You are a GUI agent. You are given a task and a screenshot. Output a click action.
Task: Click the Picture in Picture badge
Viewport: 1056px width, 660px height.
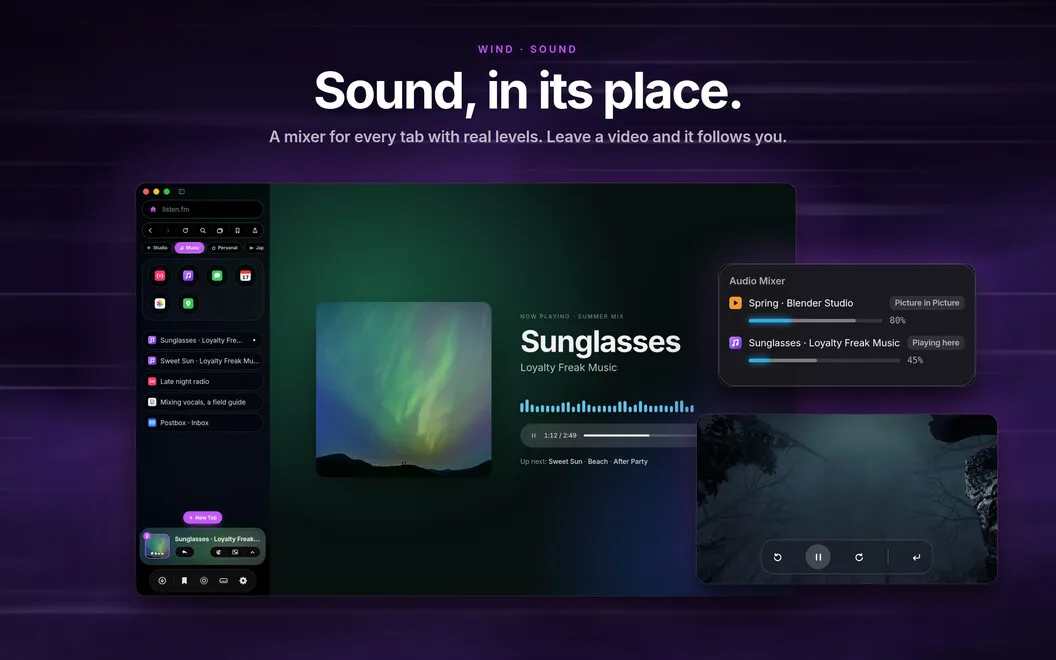coord(927,303)
